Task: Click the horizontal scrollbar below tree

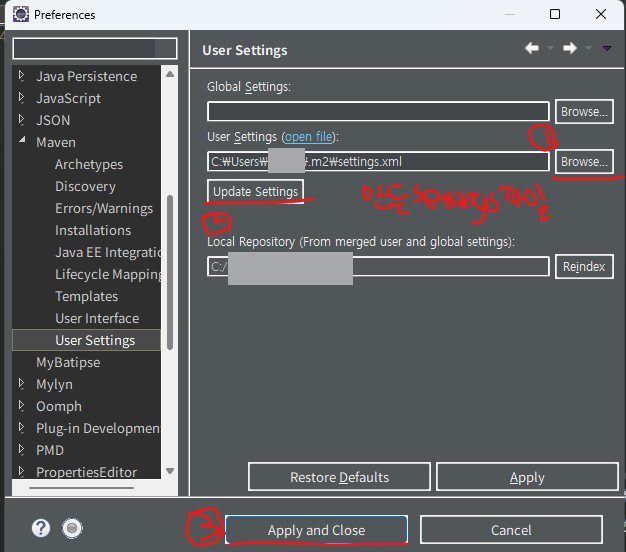Action: coord(81,487)
